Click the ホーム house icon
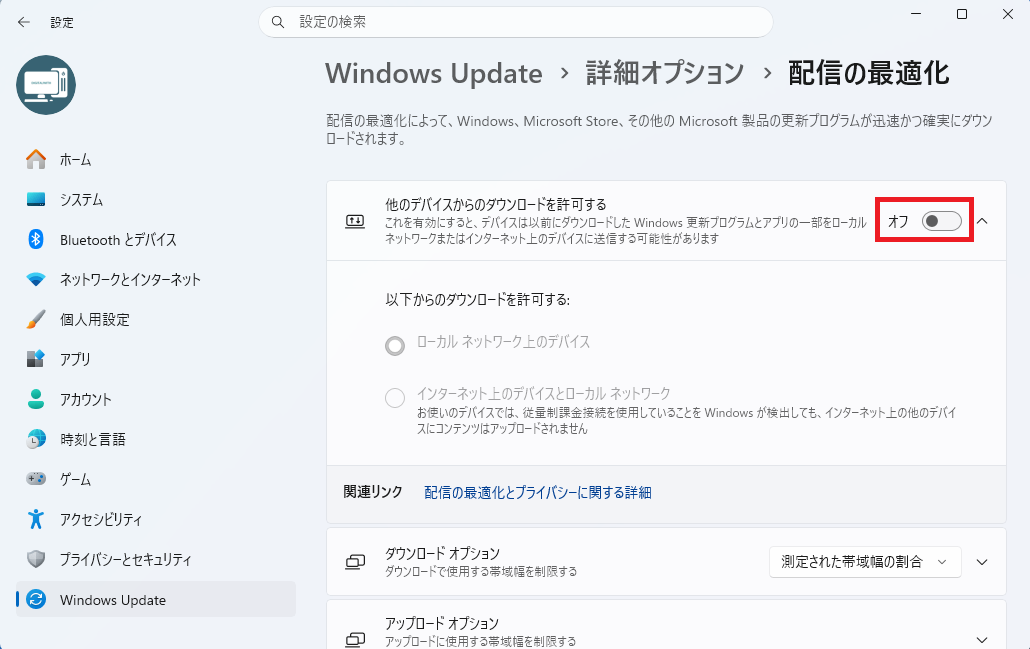This screenshot has height=649, width=1030. [36, 160]
